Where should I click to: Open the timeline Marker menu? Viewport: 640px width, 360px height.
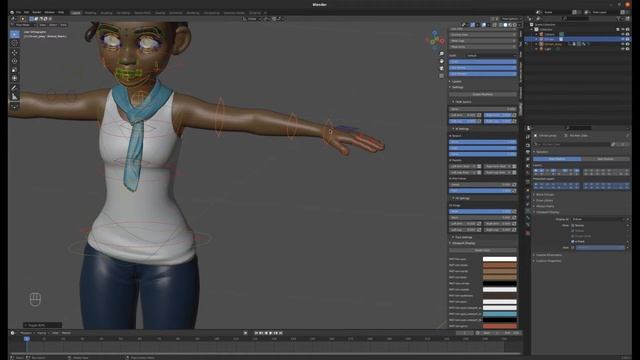click(66, 333)
